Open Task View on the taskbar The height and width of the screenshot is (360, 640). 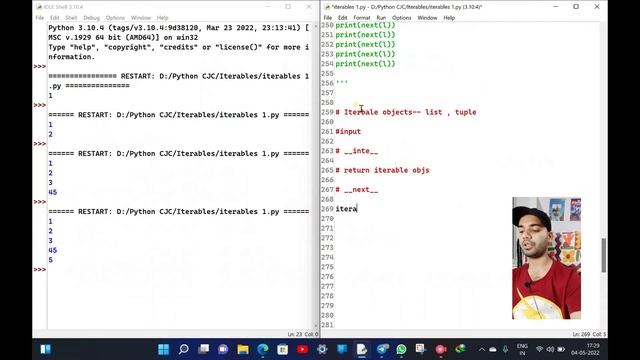pyautogui.click(x=203, y=349)
